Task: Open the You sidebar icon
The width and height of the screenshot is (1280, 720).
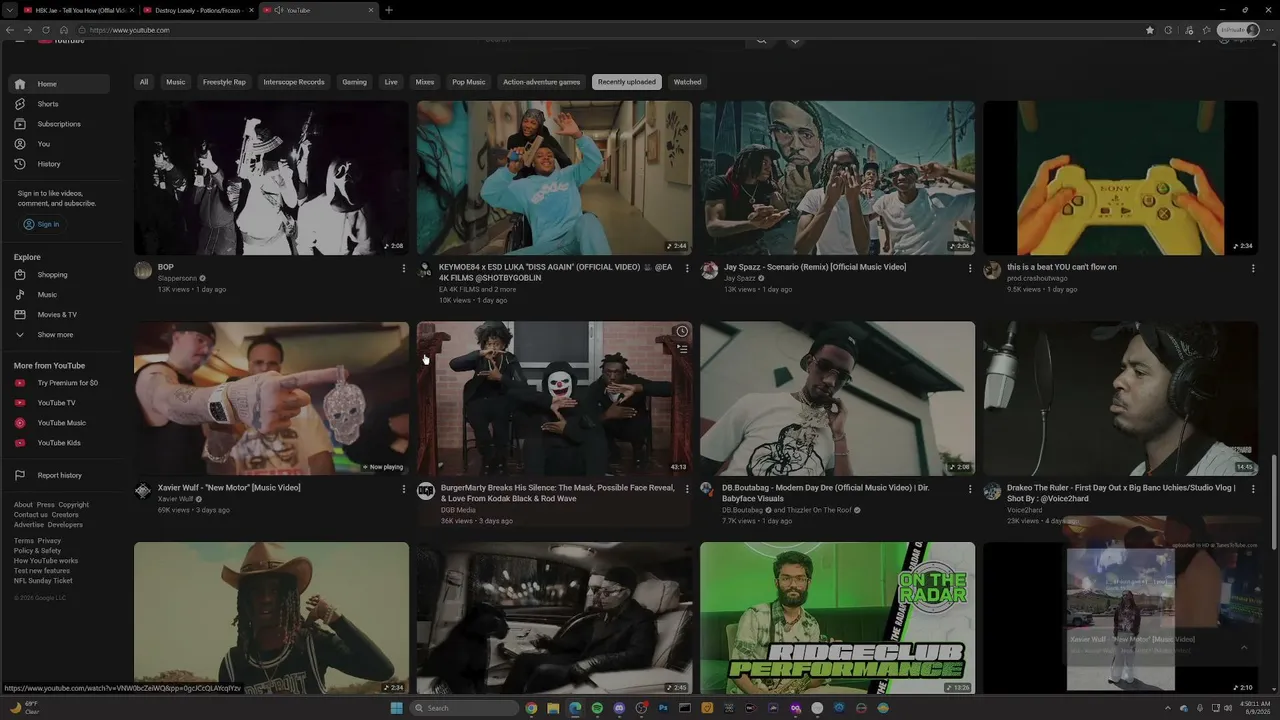Action: pyautogui.click(x=20, y=144)
